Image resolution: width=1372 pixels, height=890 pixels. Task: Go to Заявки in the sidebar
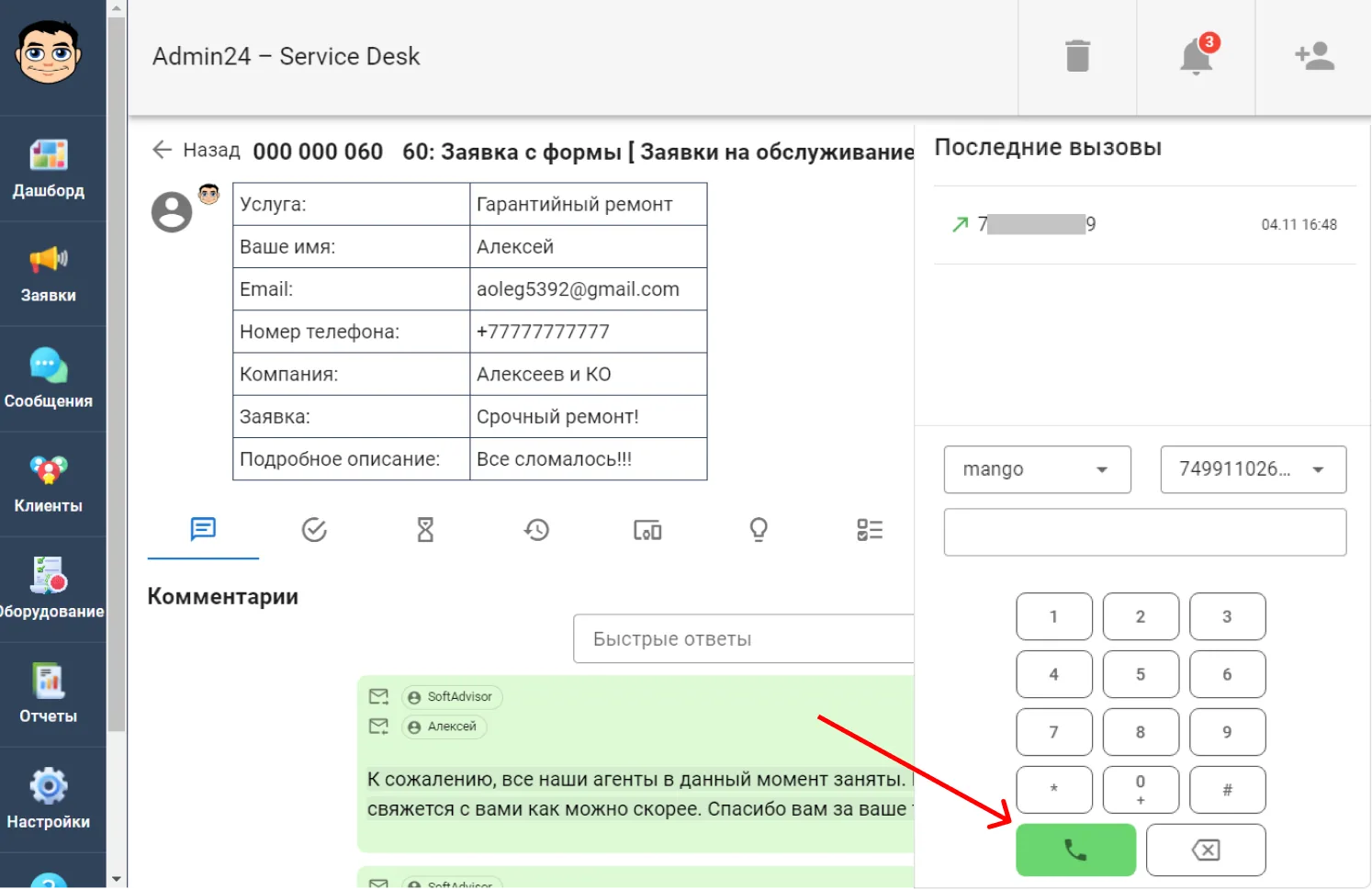point(49,274)
